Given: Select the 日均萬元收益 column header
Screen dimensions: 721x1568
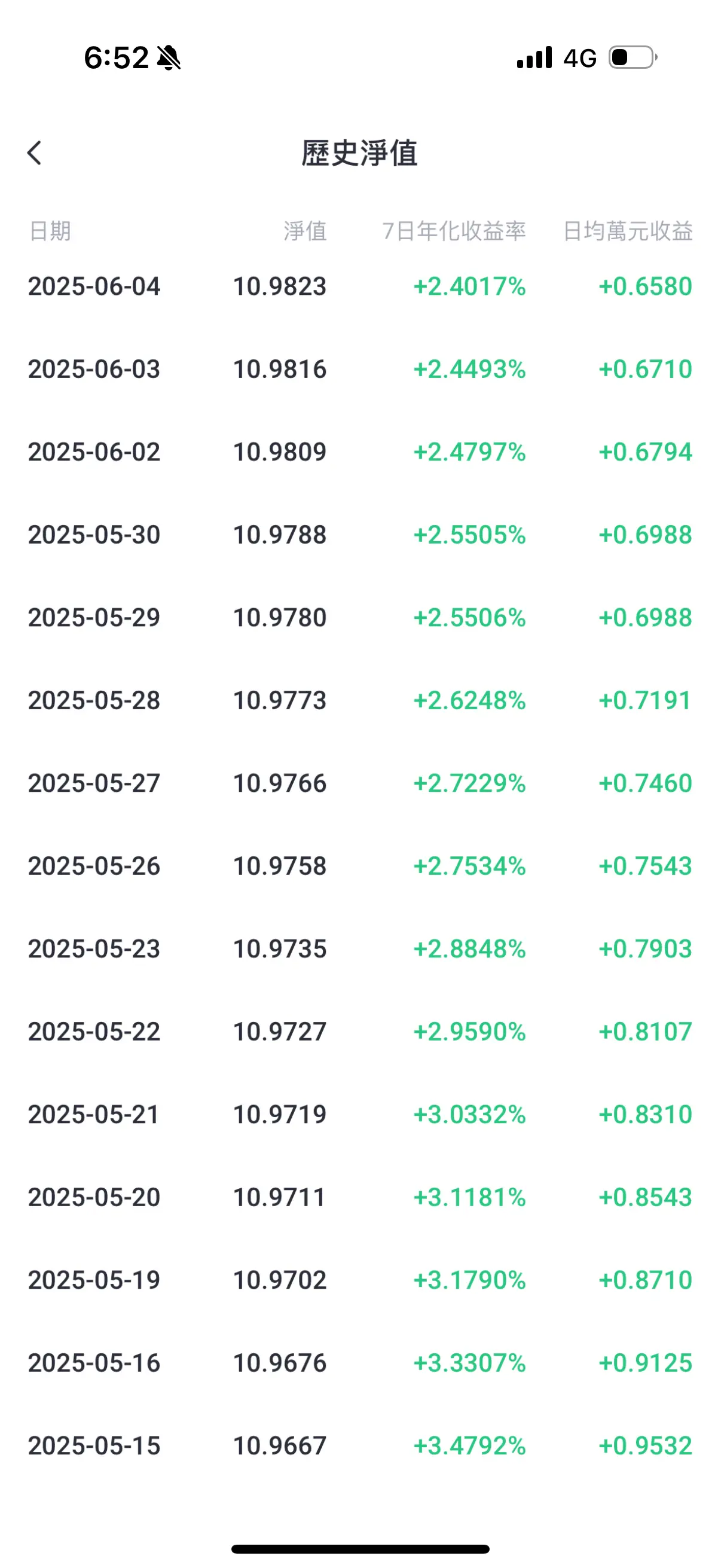Looking at the screenshot, I should tap(628, 231).
